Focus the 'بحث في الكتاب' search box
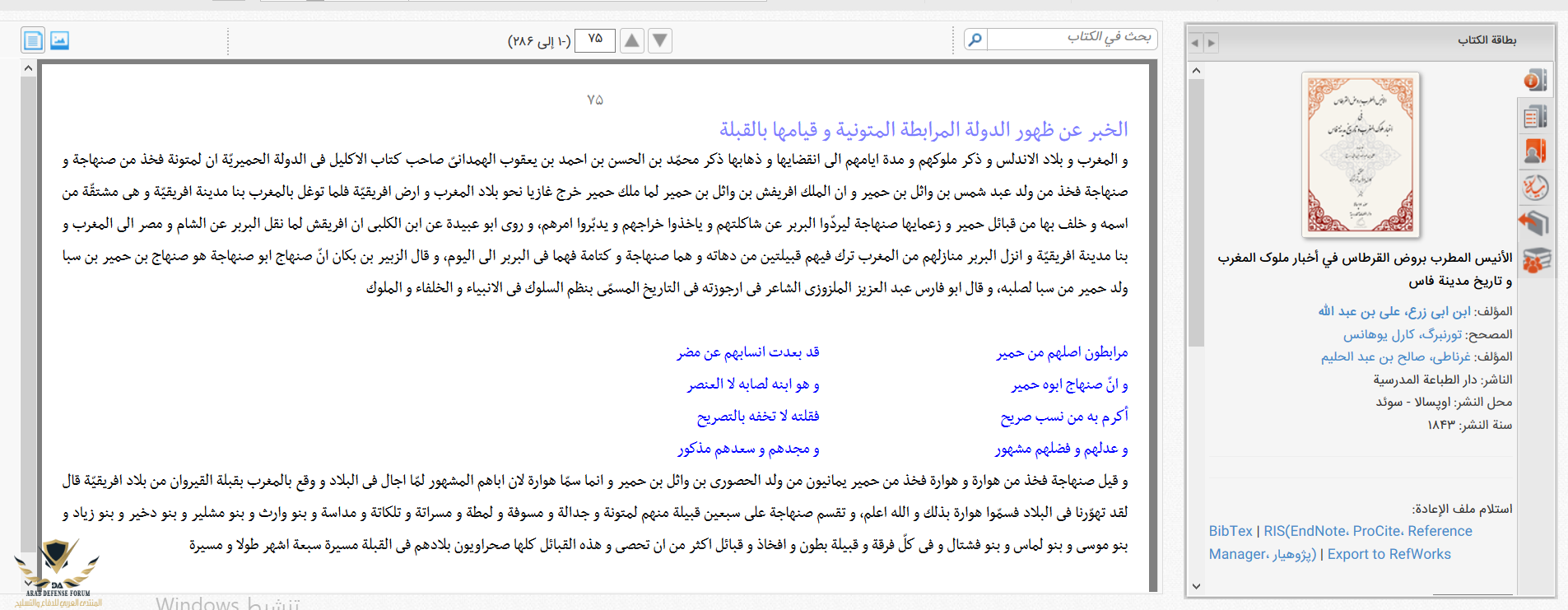1568x610 pixels. pyautogui.click(x=1071, y=38)
